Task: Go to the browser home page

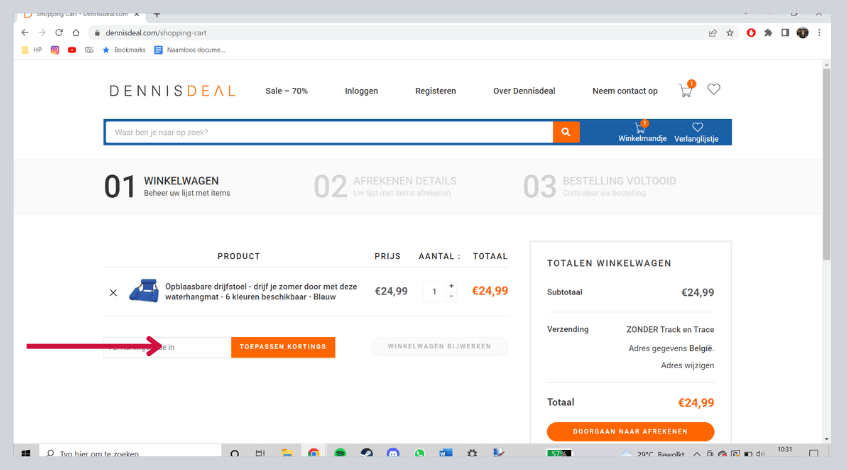Action: 76,32
